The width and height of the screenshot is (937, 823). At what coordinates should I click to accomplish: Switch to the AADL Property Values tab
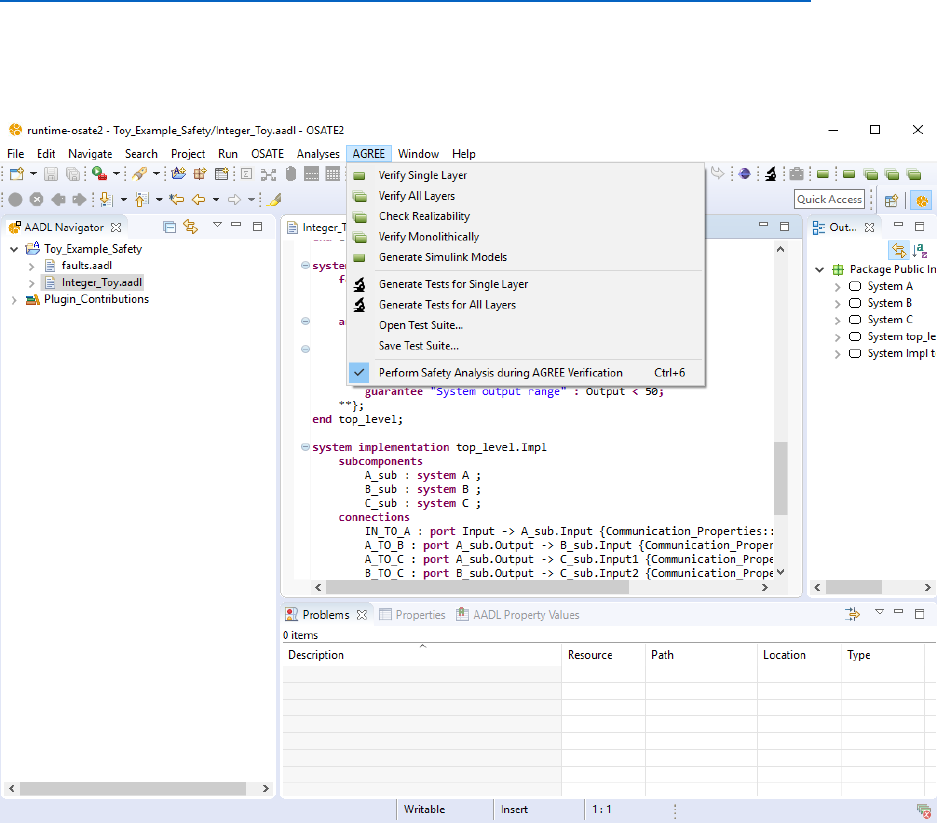518,615
